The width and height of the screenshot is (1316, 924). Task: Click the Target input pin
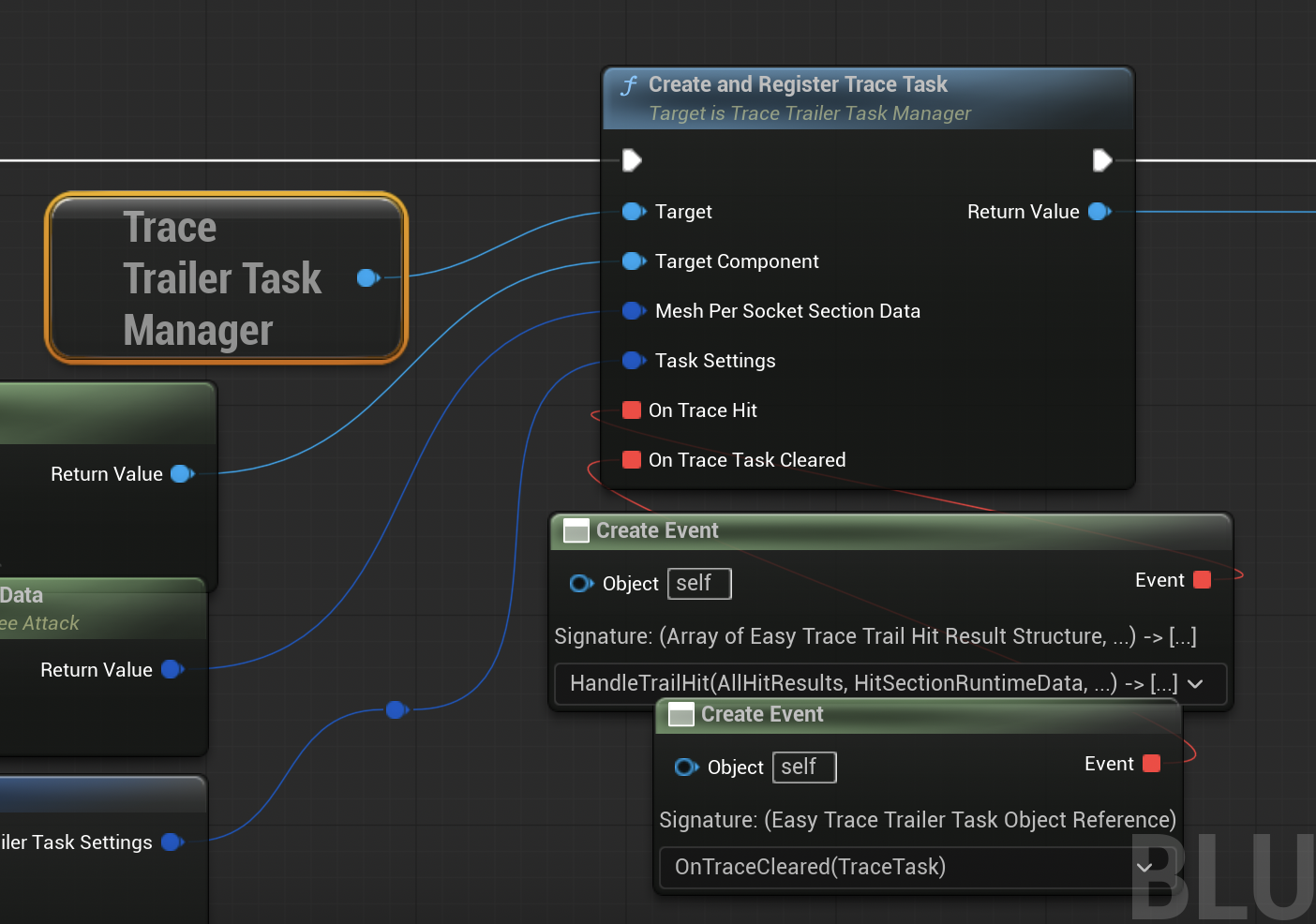tap(634, 212)
